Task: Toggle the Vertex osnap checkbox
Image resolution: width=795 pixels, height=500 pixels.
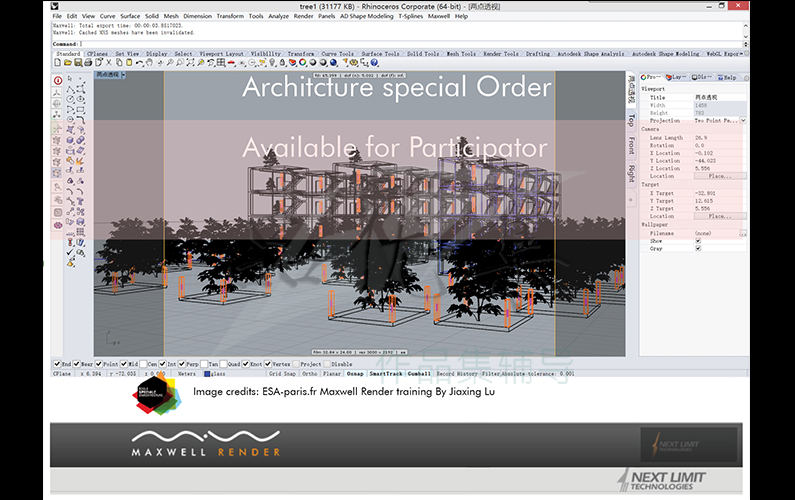Action: click(x=268, y=364)
